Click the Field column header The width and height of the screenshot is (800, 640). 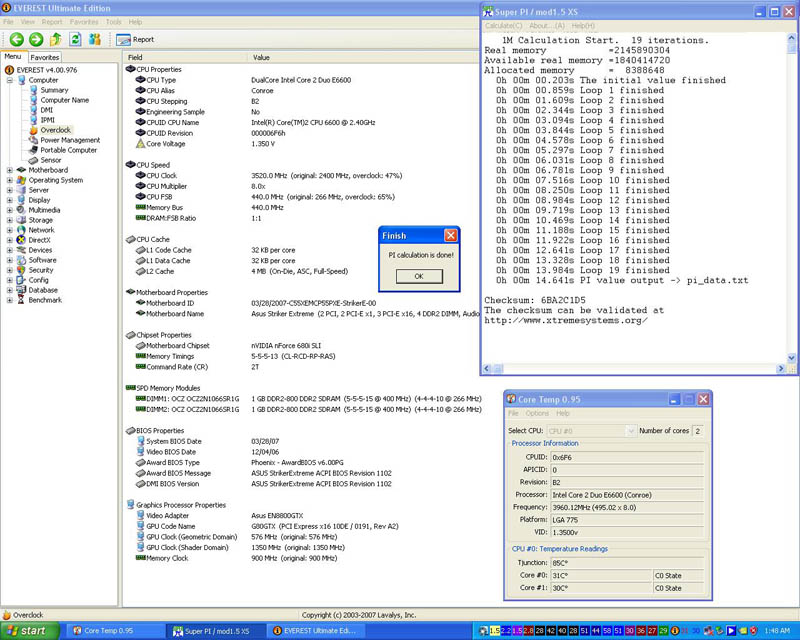coord(185,57)
